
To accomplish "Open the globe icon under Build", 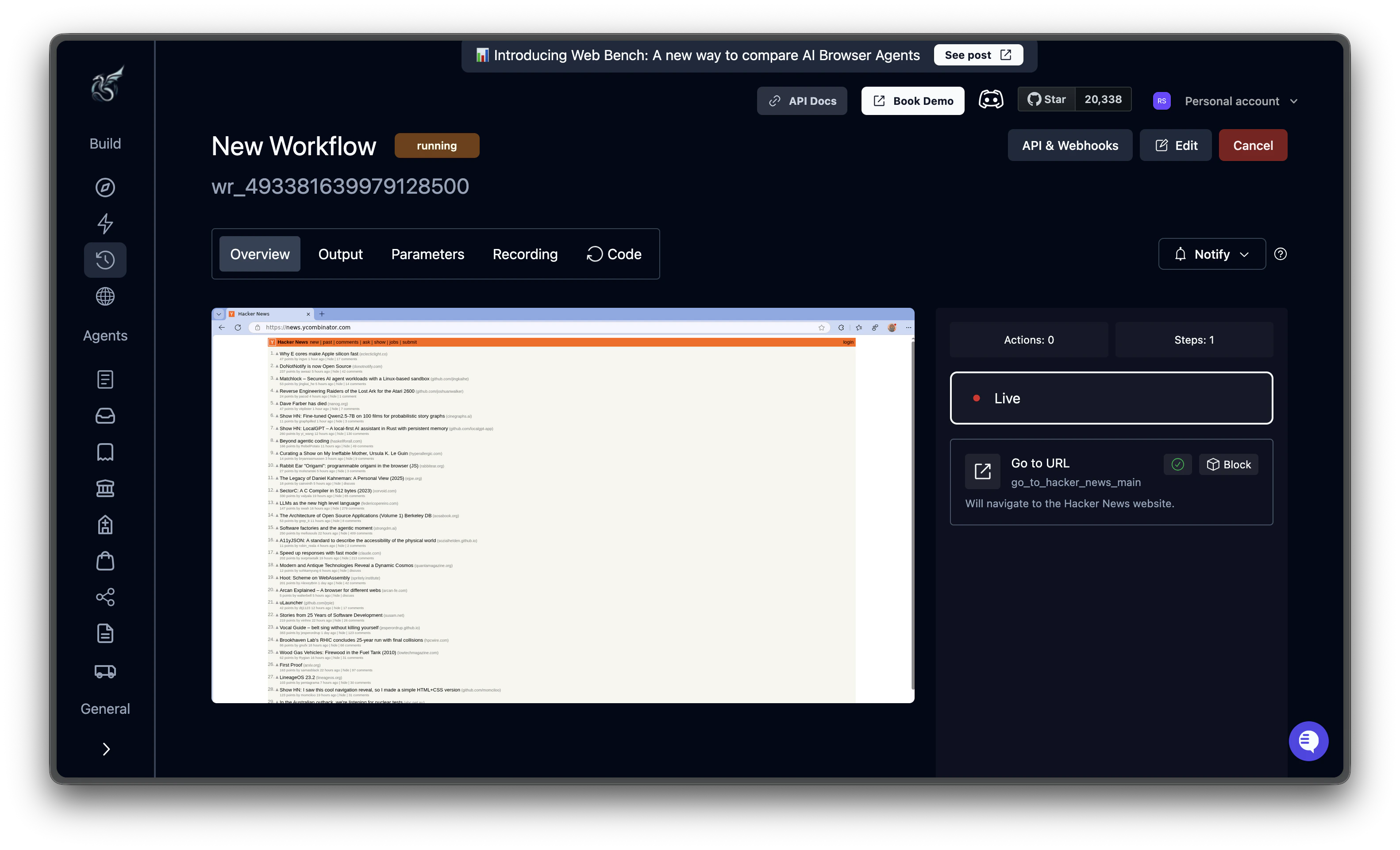I will [105, 296].
